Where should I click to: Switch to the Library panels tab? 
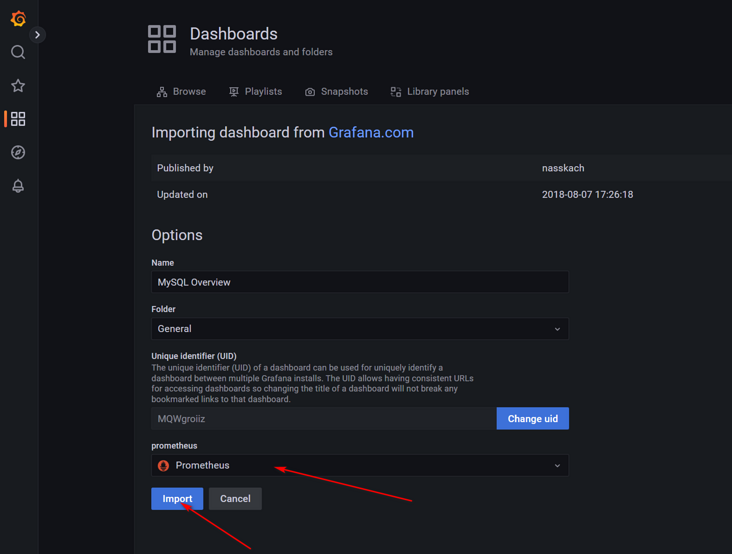click(x=429, y=91)
